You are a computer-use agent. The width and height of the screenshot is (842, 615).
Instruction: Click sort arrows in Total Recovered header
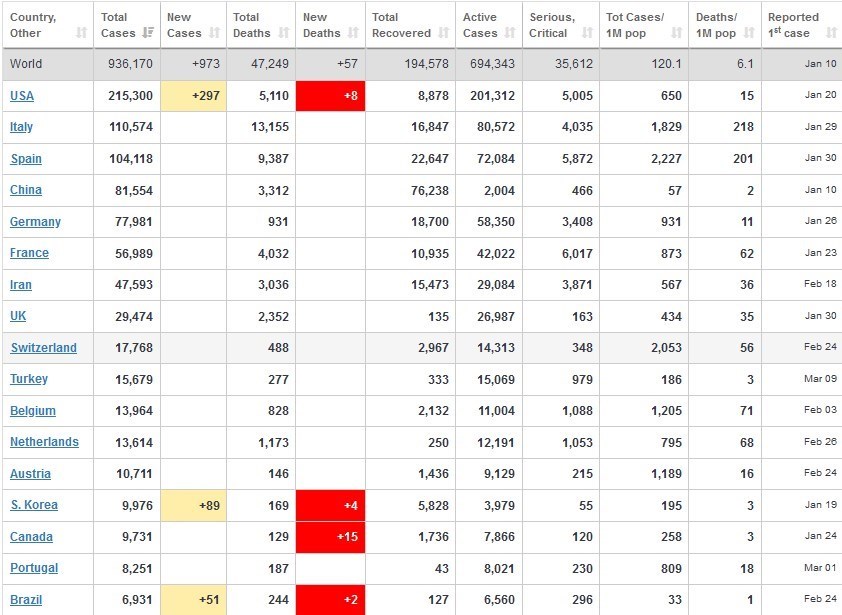(x=441, y=33)
